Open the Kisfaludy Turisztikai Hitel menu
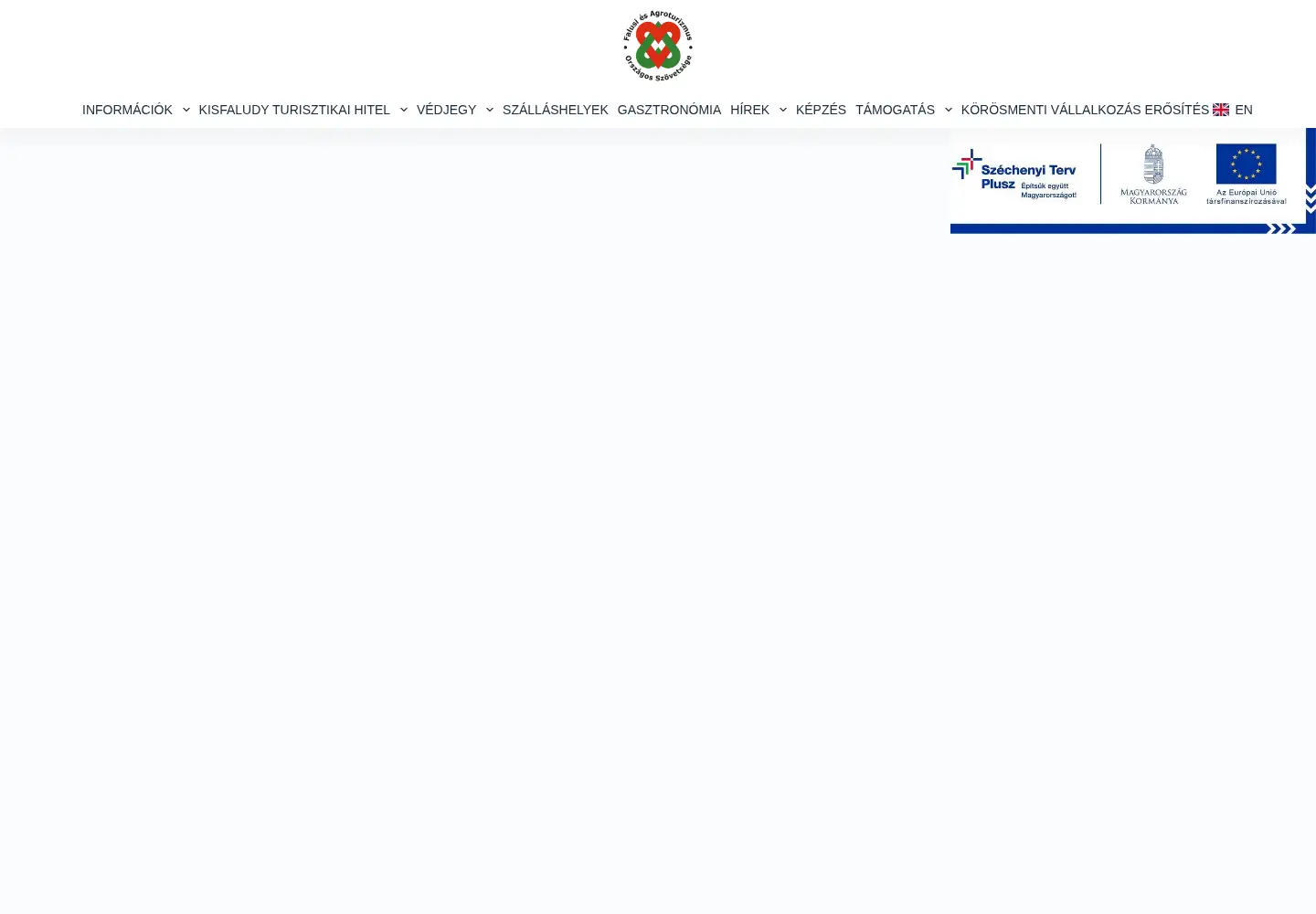 [x=294, y=110]
